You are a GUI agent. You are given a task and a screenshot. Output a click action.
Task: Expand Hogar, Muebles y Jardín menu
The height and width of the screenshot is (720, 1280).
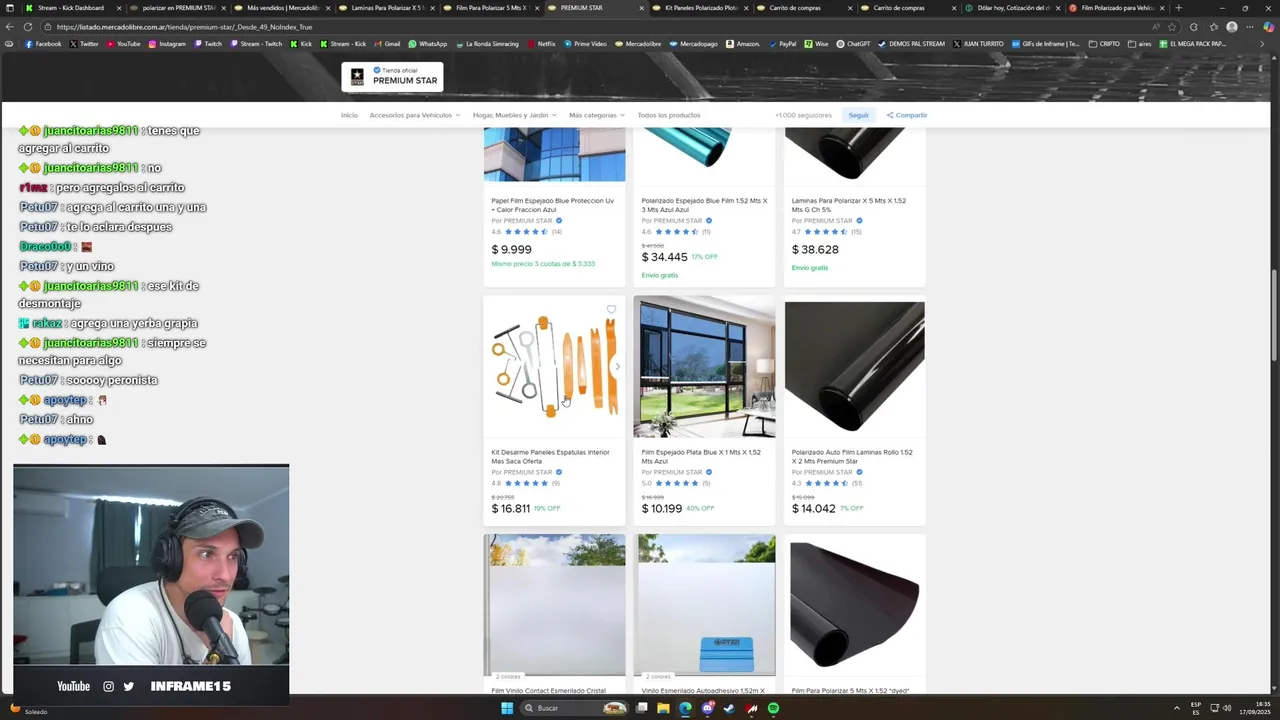[x=515, y=115]
